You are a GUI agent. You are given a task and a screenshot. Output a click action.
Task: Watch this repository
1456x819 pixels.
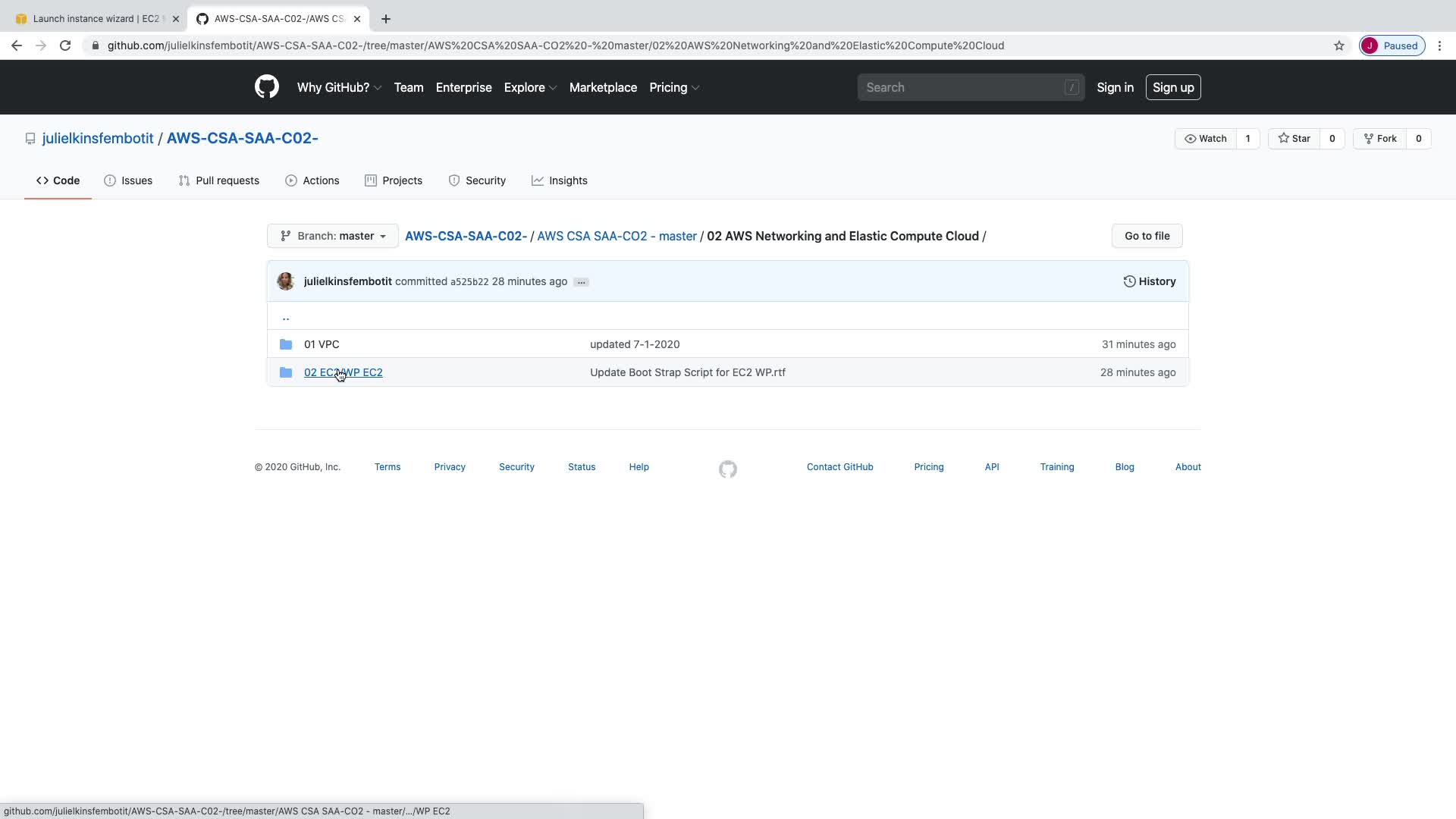click(x=1205, y=139)
